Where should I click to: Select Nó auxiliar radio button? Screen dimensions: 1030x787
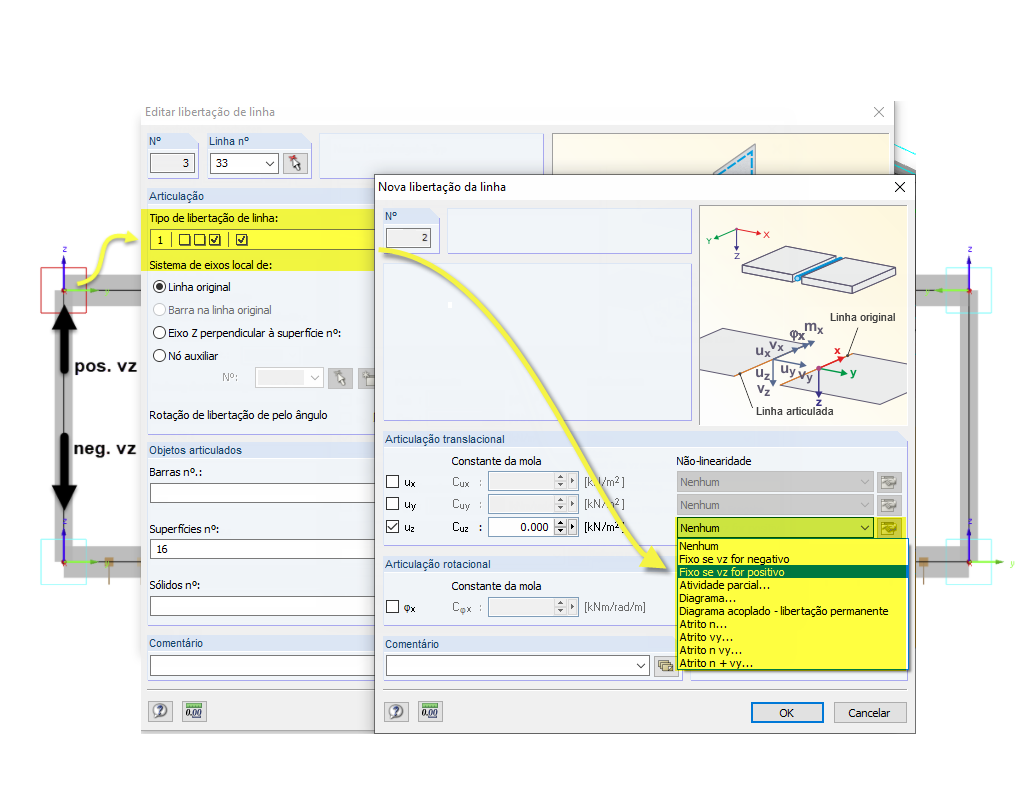pyautogui.click(x=159, y=356)
